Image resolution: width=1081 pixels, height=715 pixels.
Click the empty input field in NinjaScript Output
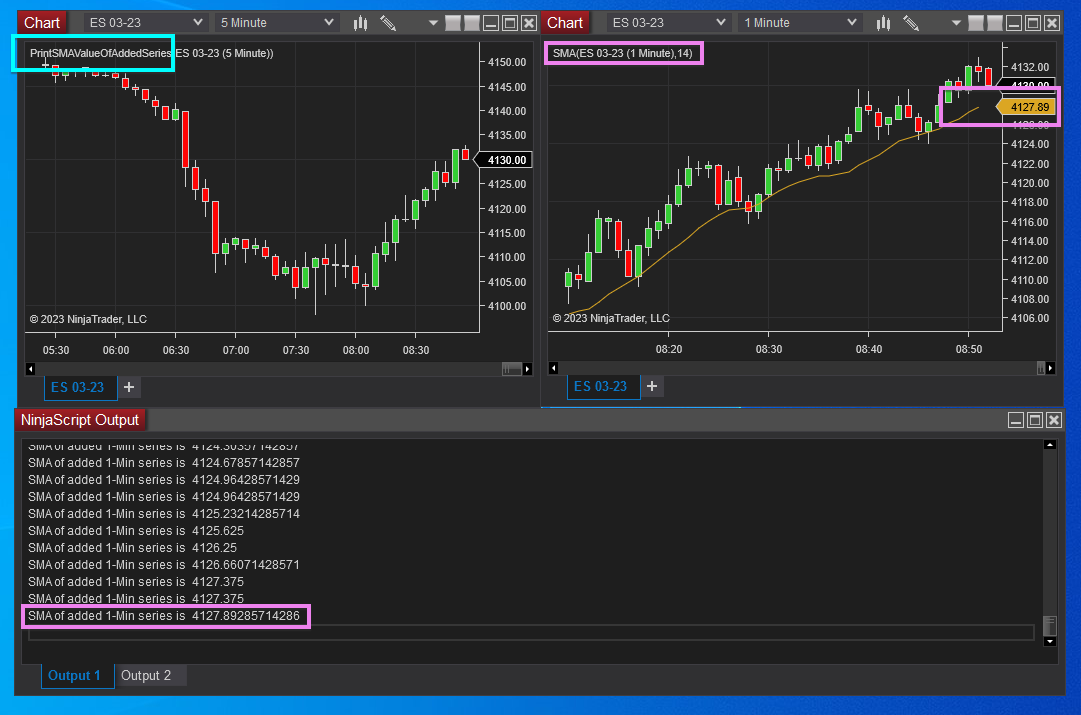pos(531,634)
